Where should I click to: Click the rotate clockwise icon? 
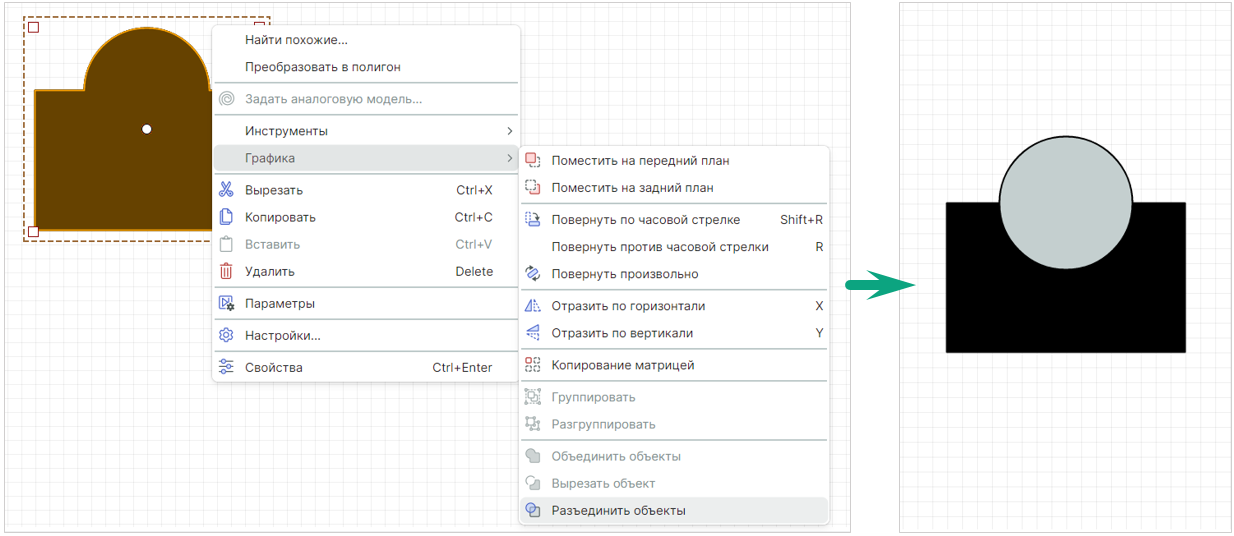pyautogui.click(x=533, y=219)
